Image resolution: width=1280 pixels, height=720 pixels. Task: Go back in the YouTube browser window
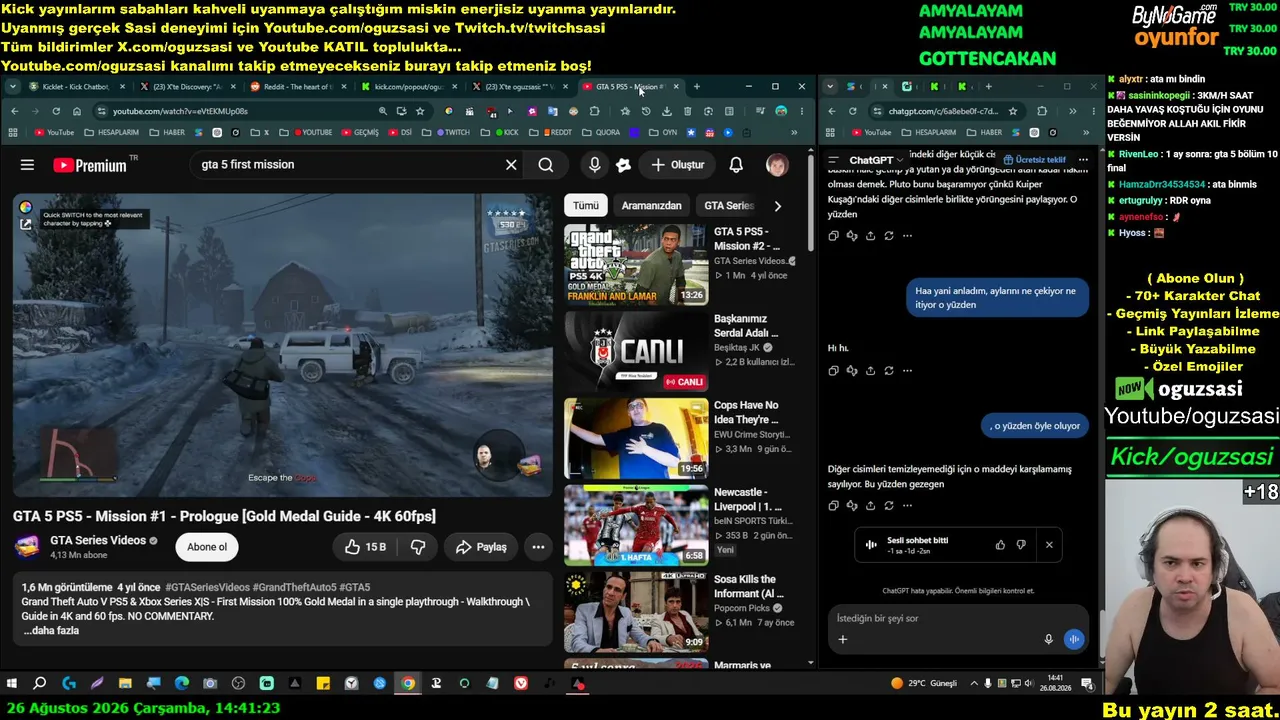(14, 111)
